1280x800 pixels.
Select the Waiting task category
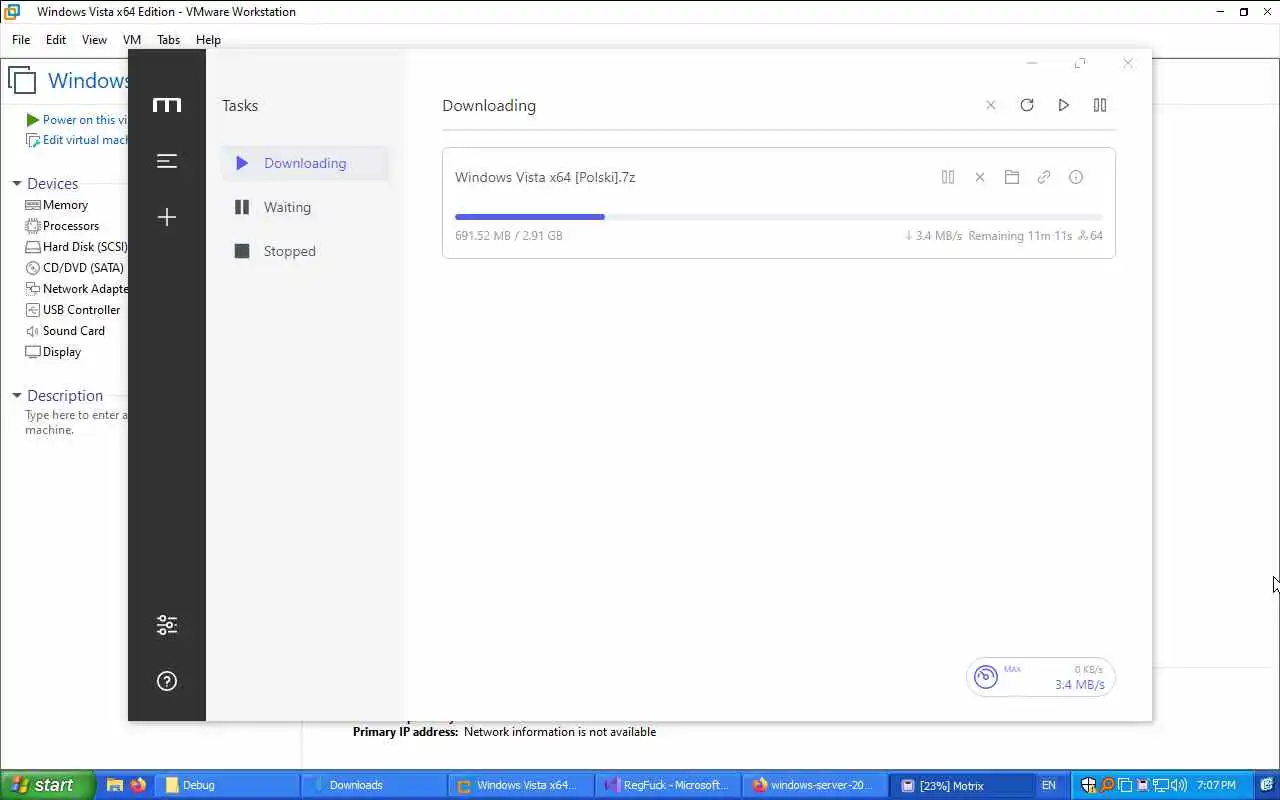click(305, 207)
